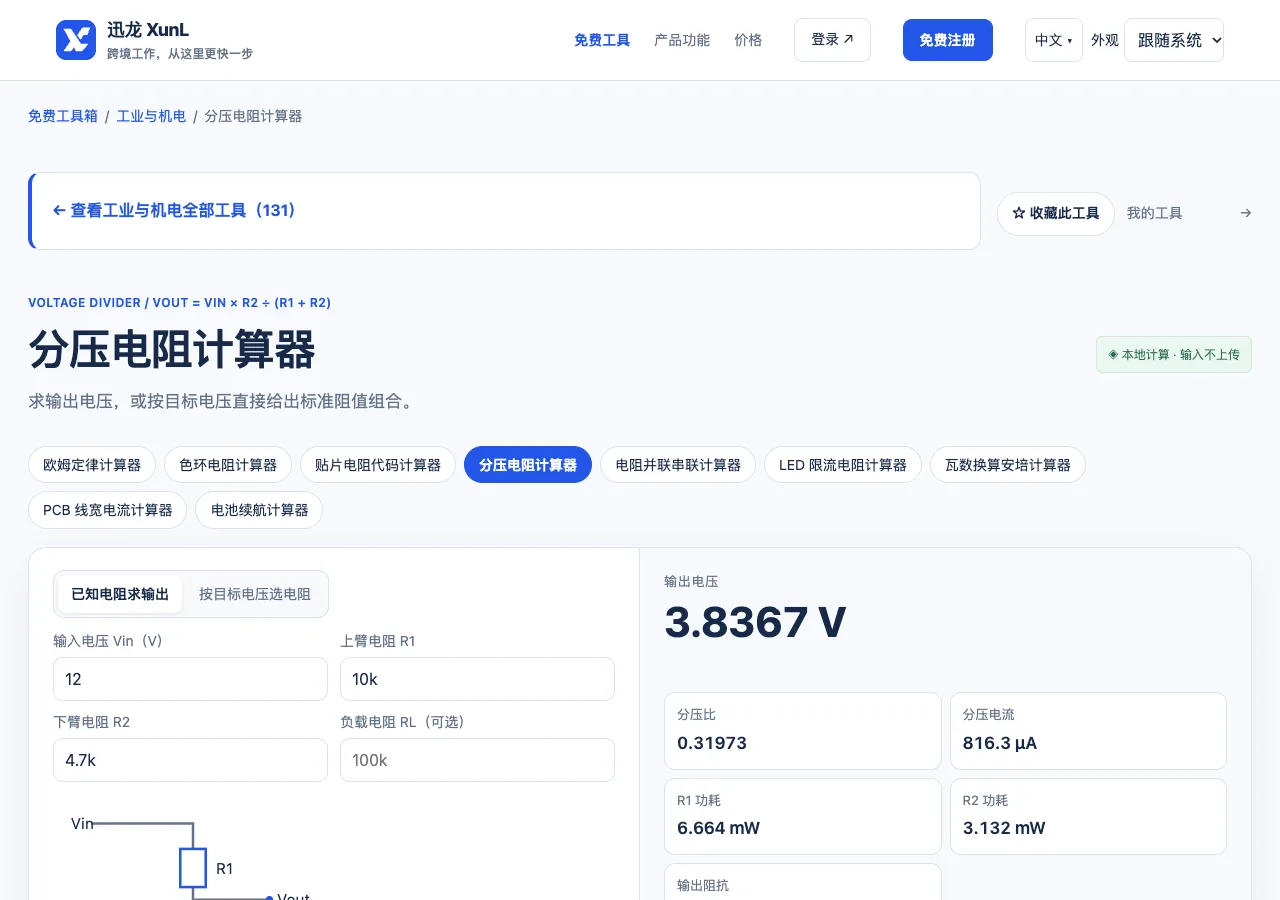Click the 分压电流 value 816.3 µA
Viewport: 1280px width, 900px height.
click(x=1000, y=743)
